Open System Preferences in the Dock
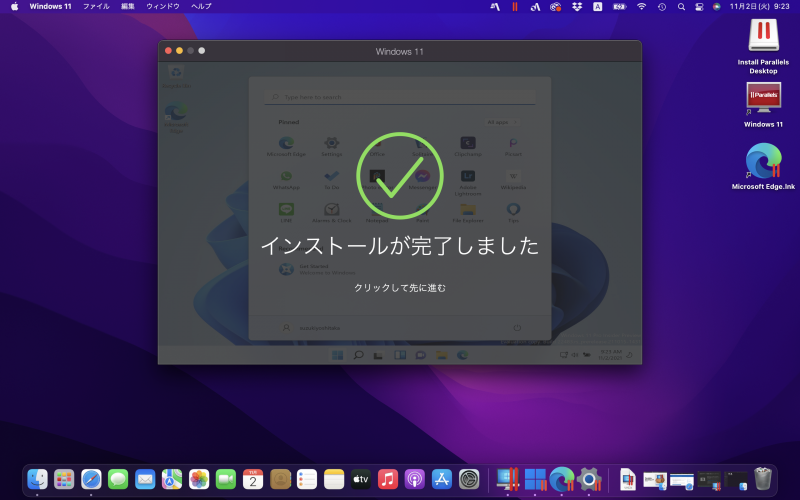The height and width of the screenshot is (500, 800). 469,479
